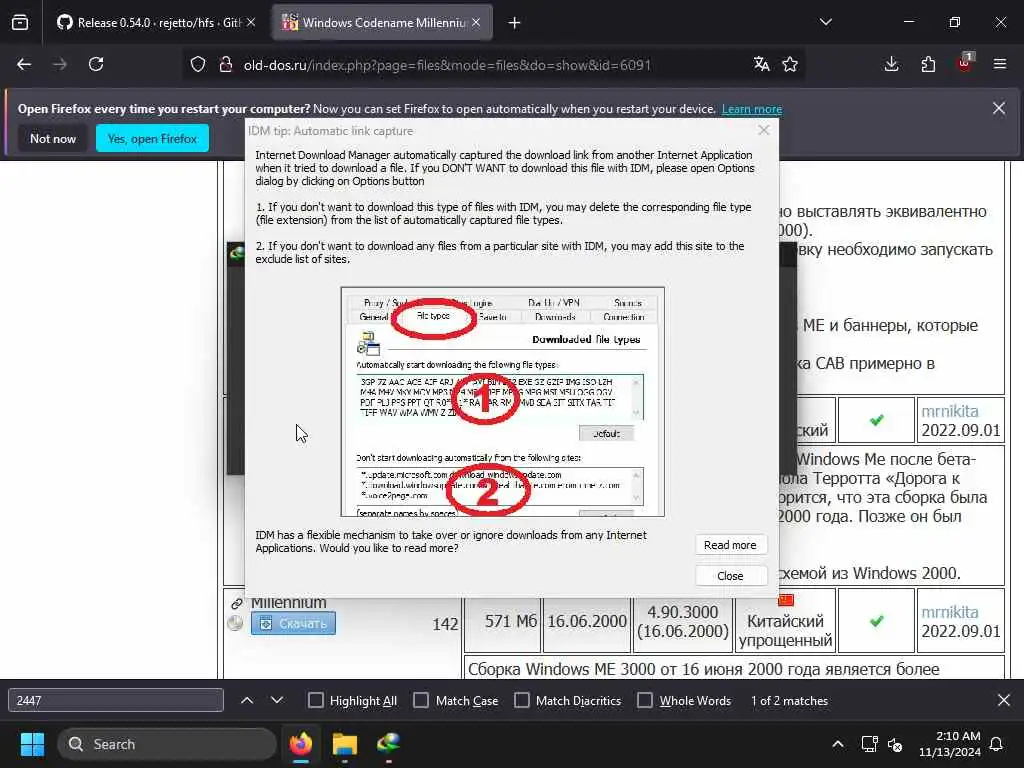
Task: Open the mrnikita link dated 2022.09.01 top row
Action: coord(950,411)
